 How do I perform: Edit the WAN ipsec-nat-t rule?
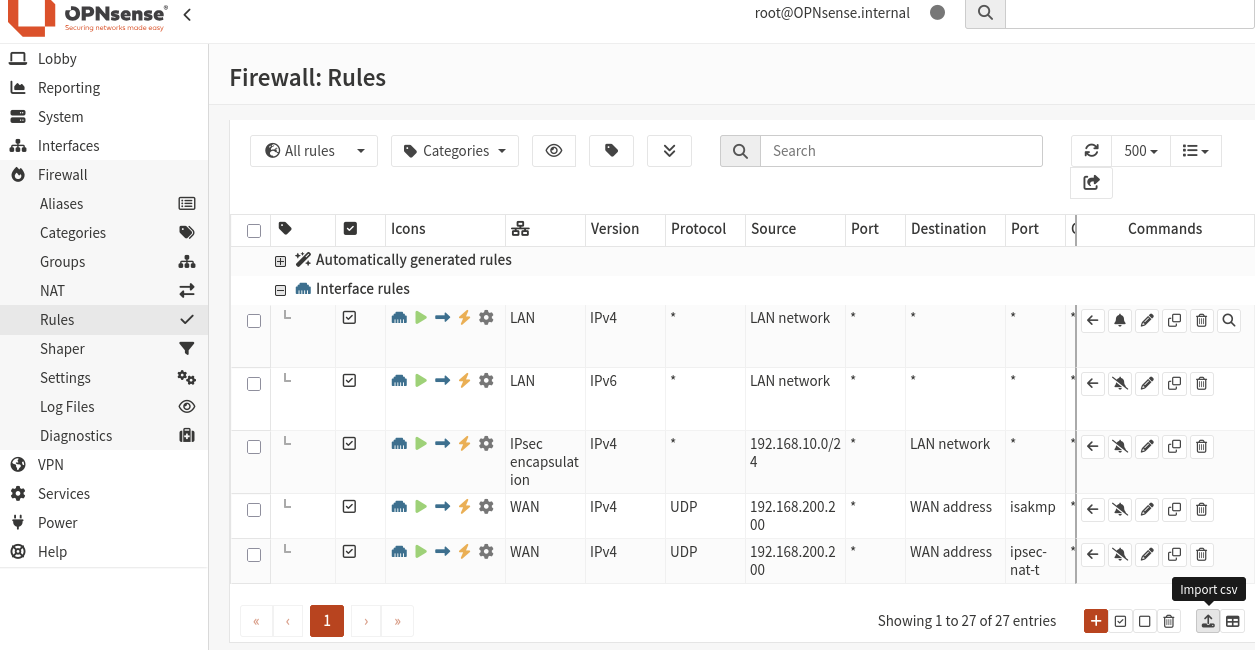pos(1147,555)
